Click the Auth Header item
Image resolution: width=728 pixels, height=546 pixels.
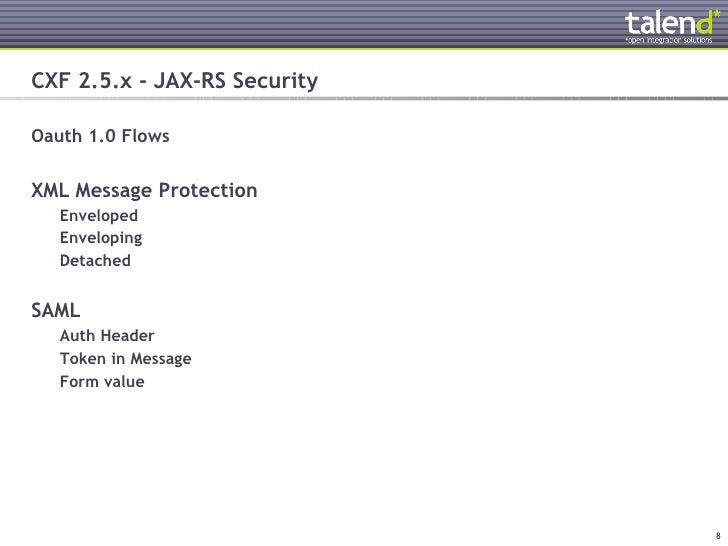click(107, 335)
